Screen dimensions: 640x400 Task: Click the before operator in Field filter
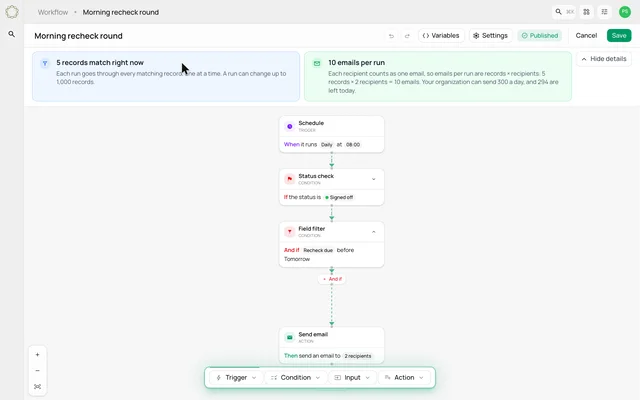(345, 250)
